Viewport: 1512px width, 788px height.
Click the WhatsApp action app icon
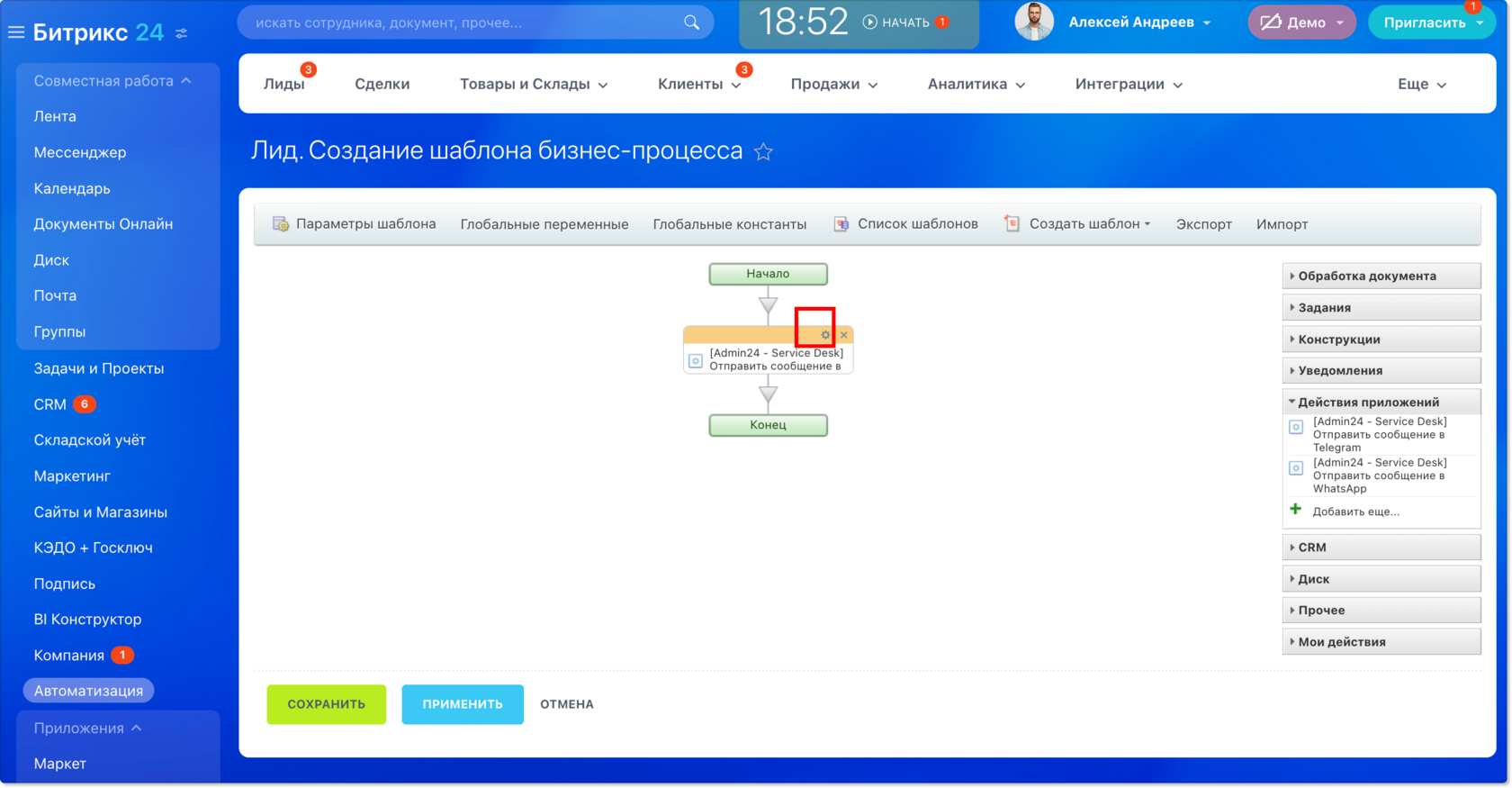(1296, 468)
